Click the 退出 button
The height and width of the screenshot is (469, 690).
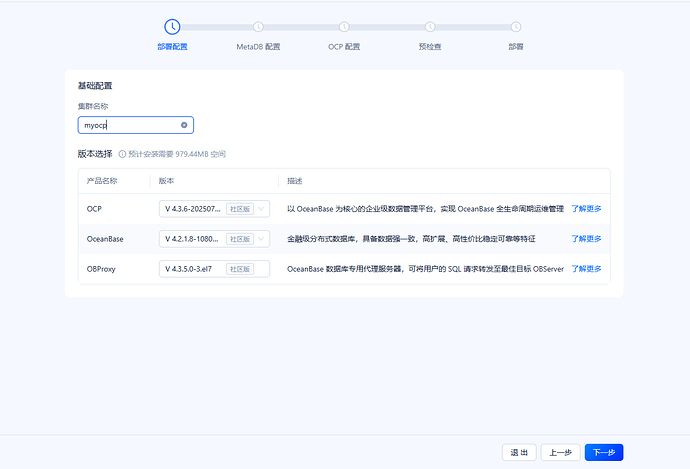(x=519, y=452)
